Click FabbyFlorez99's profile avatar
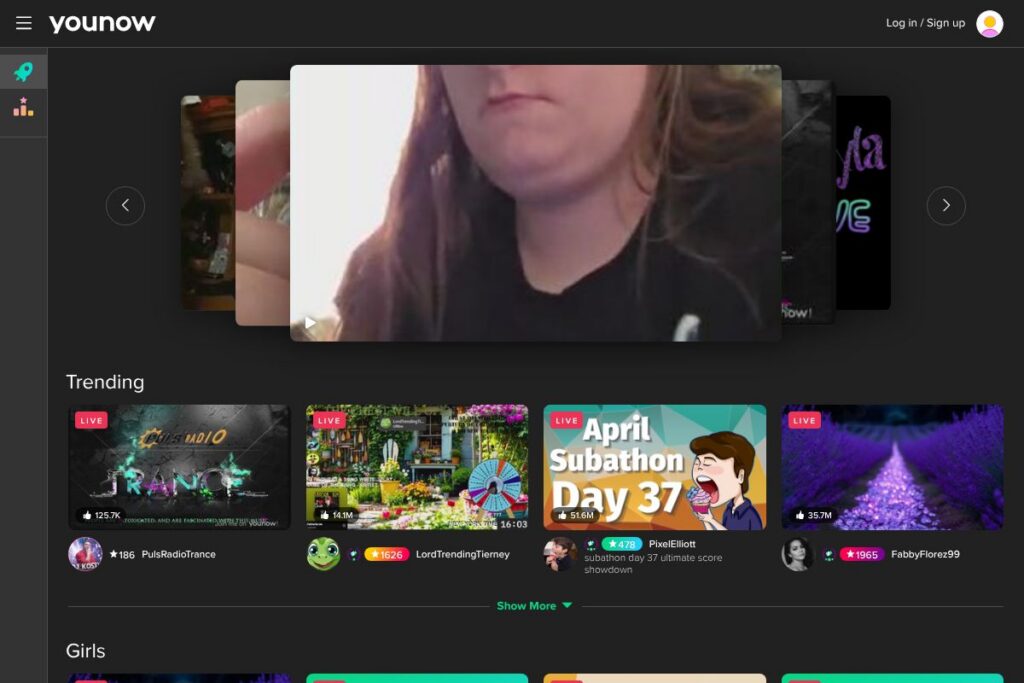 pyautogui.click(x=797, y=554)
